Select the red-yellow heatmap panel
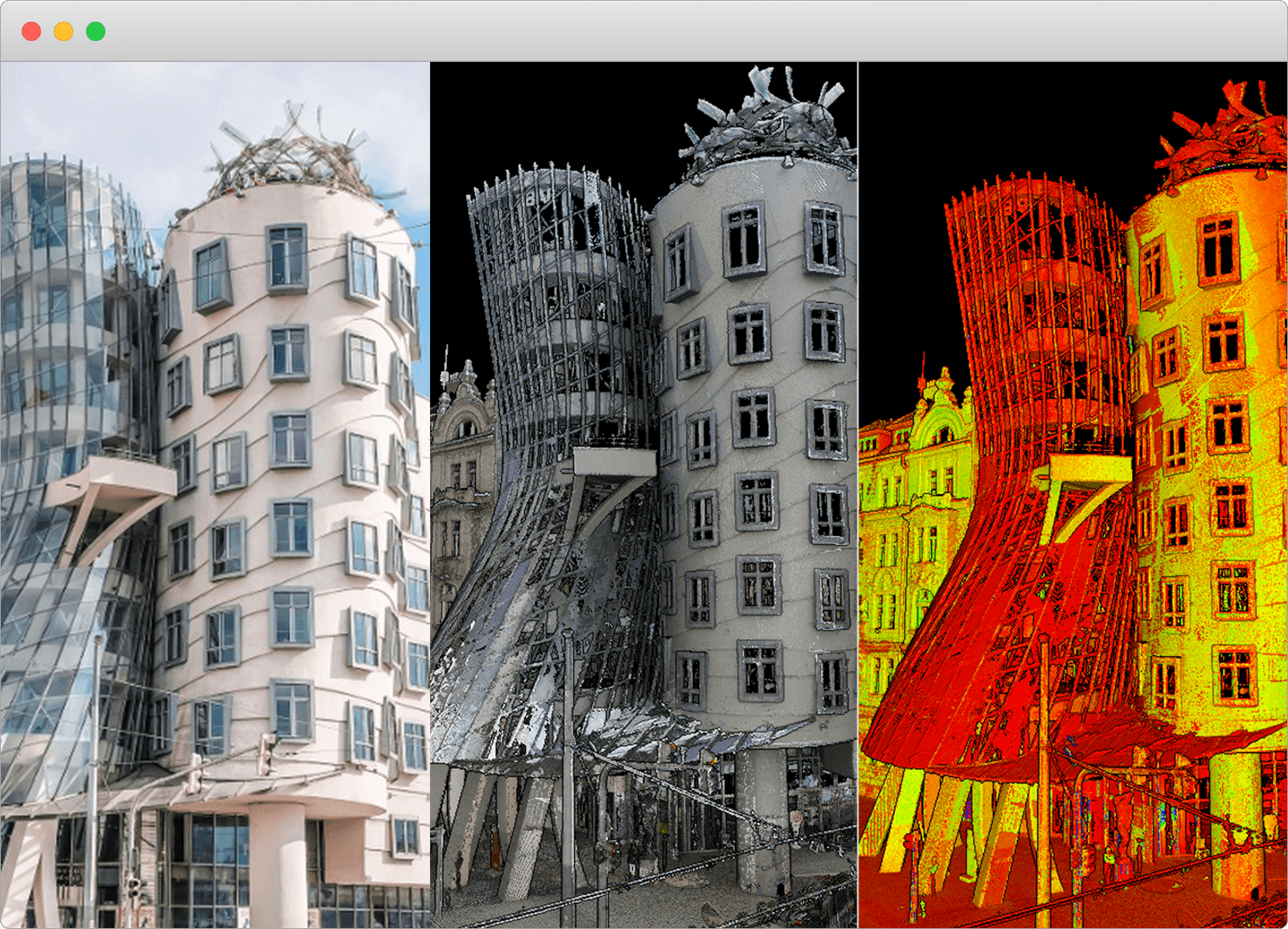Image resolution: width=1288 pixels, height=929 pixels. pyautogui.click(x=1073, y=494)
